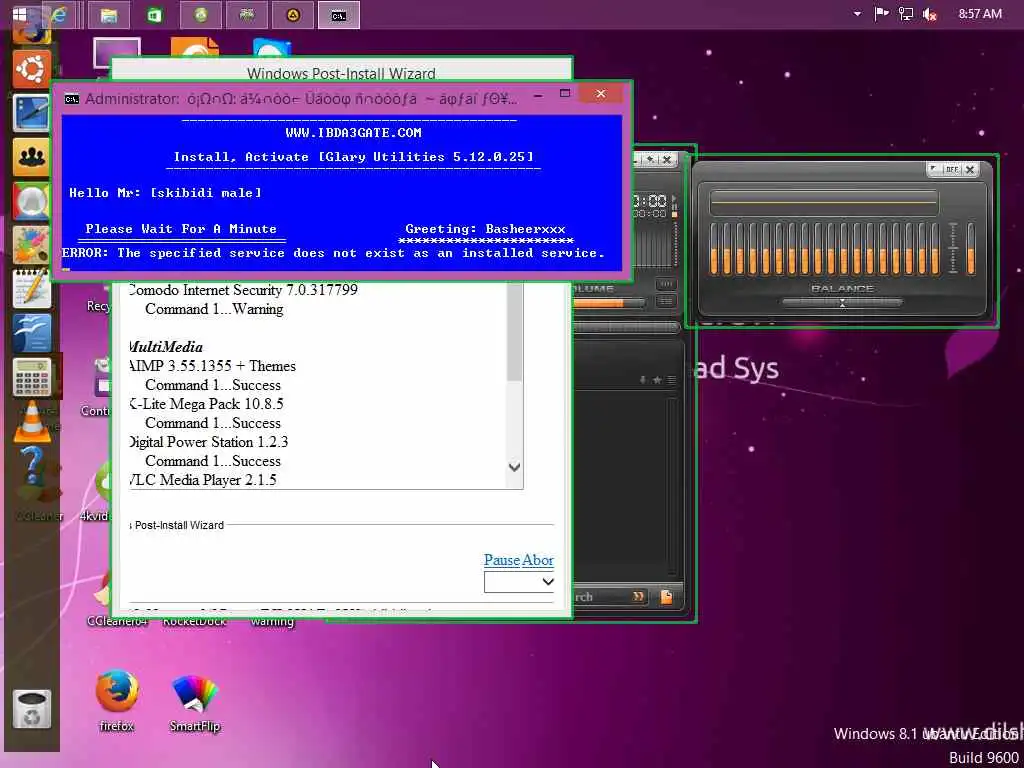Click the Action Center flag in tray
This screenshot has height=768, width=1024.
coord(881,14)
